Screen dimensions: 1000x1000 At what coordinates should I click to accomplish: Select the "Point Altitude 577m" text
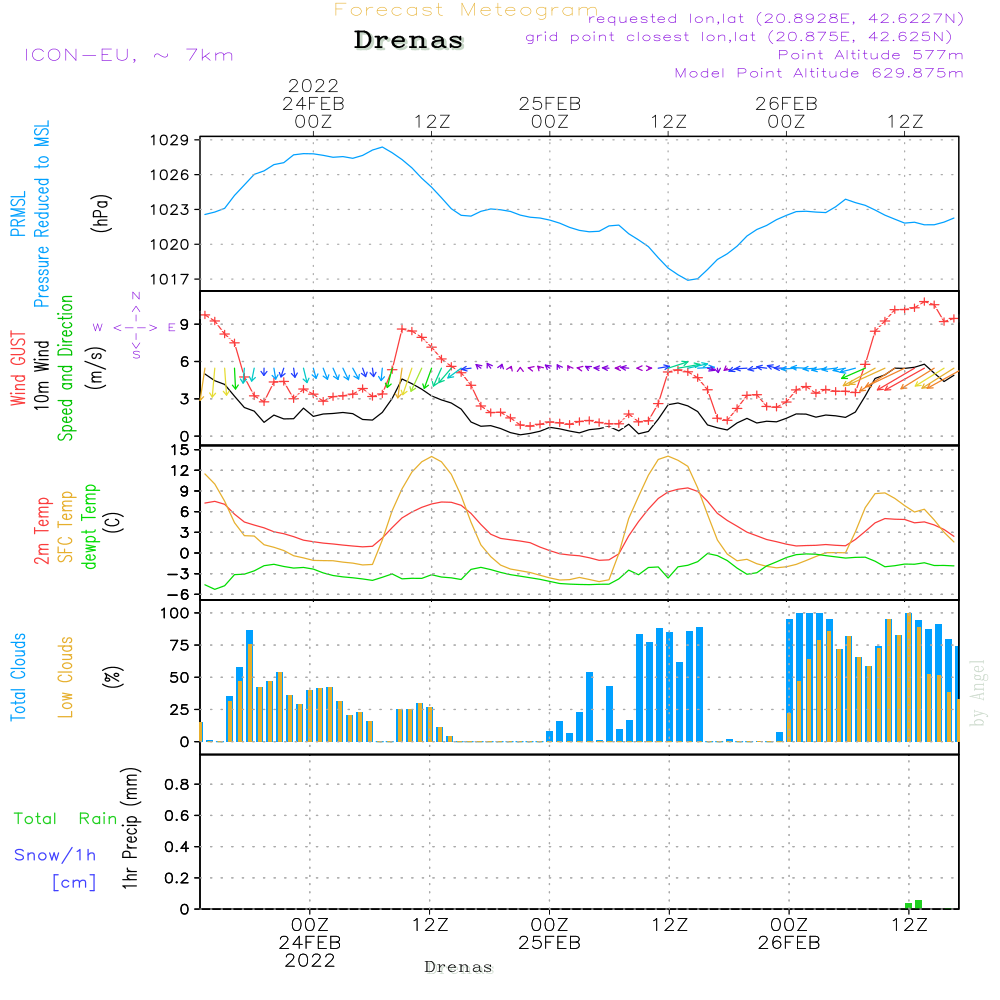(x=870, y=55)
